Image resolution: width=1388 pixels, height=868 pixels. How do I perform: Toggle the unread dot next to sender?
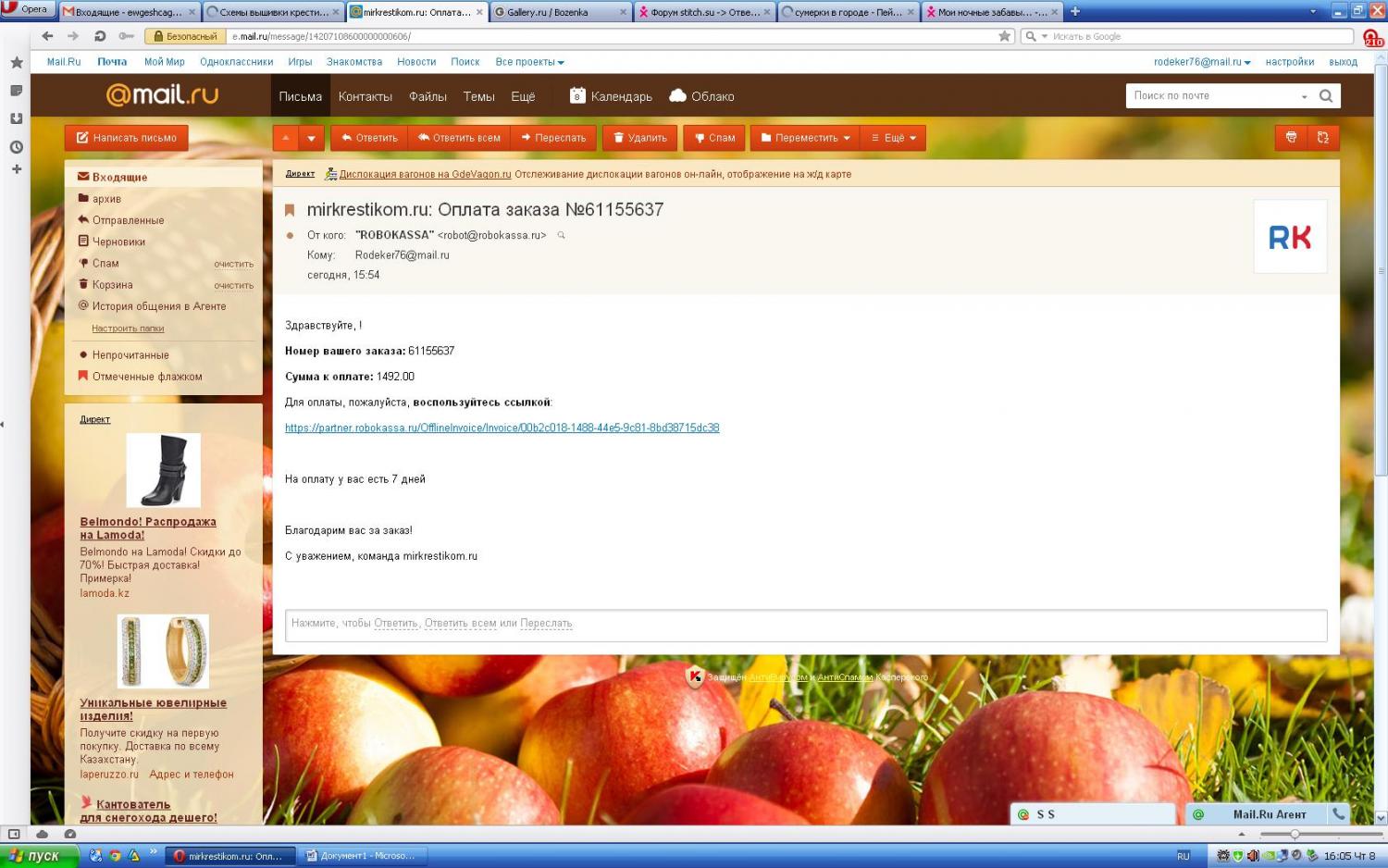[x=290, y=235]
